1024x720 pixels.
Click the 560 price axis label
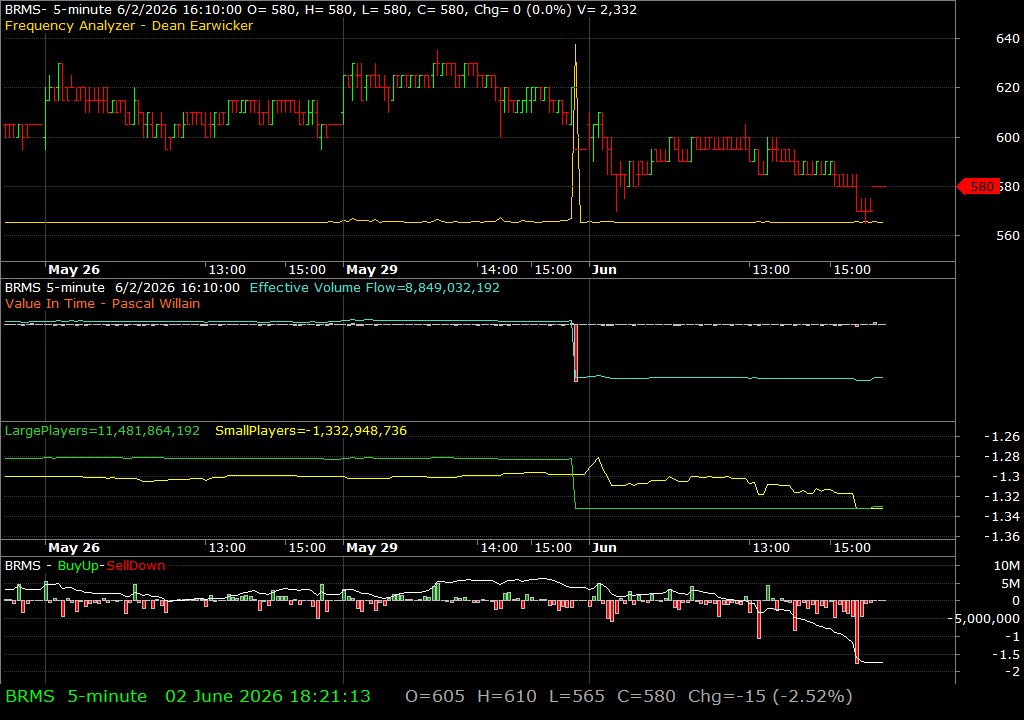point(1008,236)
